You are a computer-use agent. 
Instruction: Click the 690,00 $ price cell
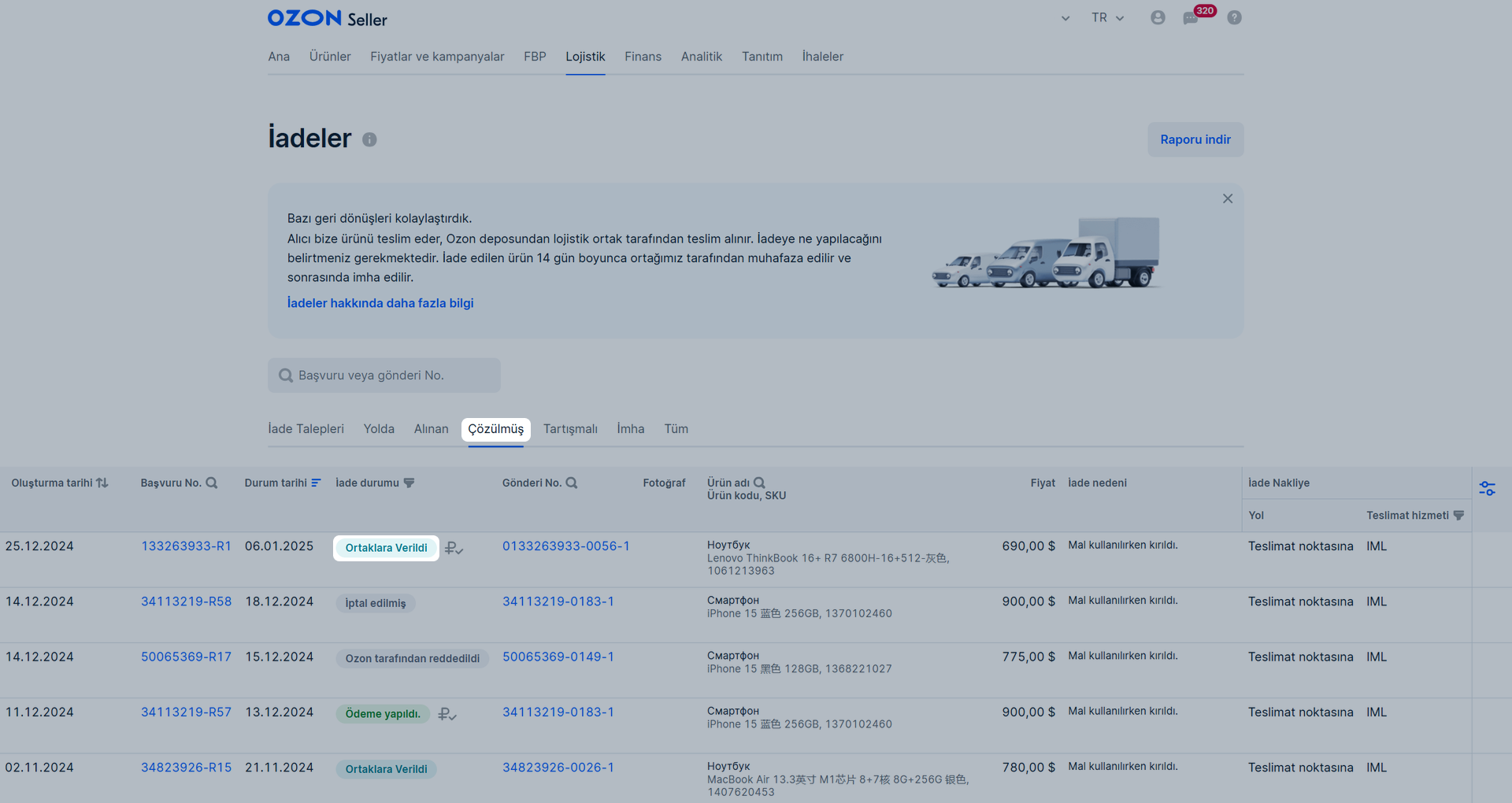(1028, 546)
